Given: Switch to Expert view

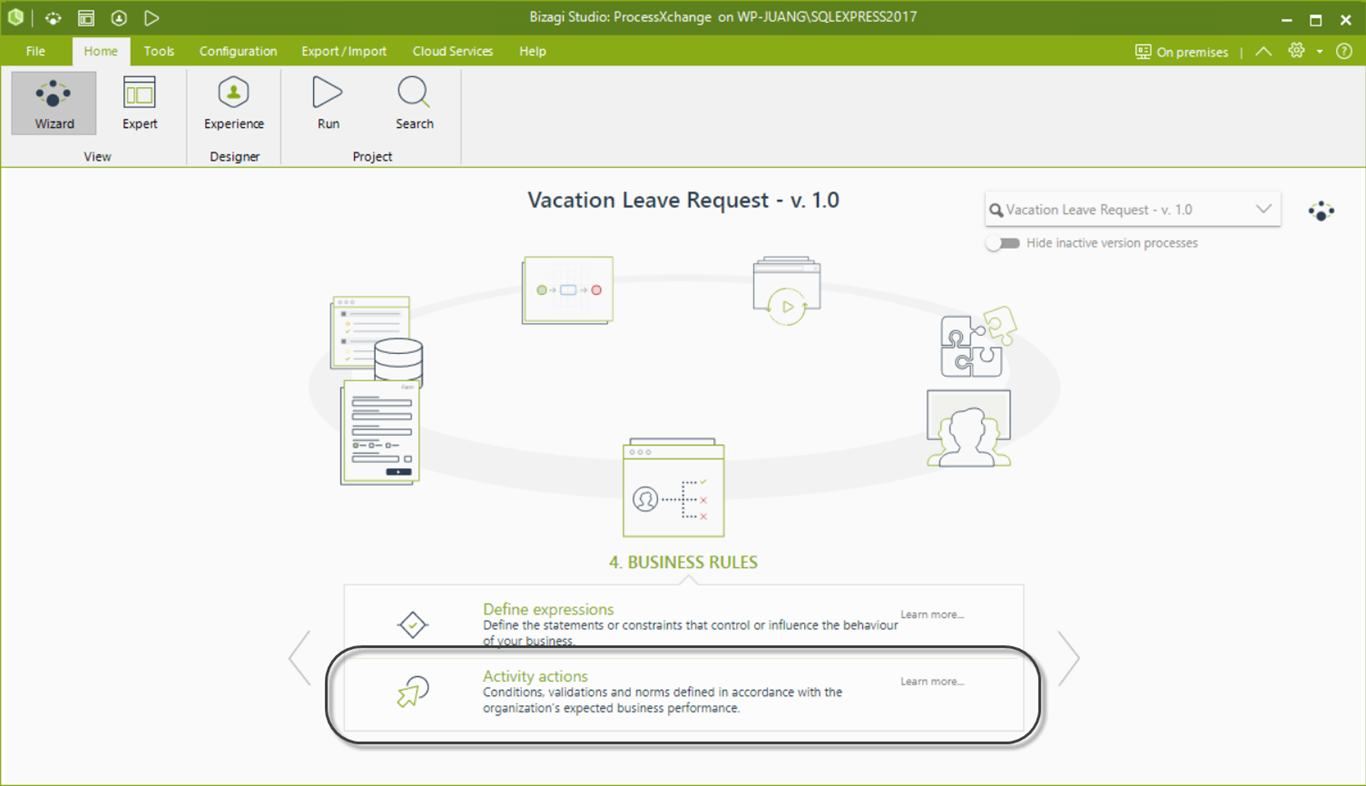Looking at the screenshot, I should 140,103.
